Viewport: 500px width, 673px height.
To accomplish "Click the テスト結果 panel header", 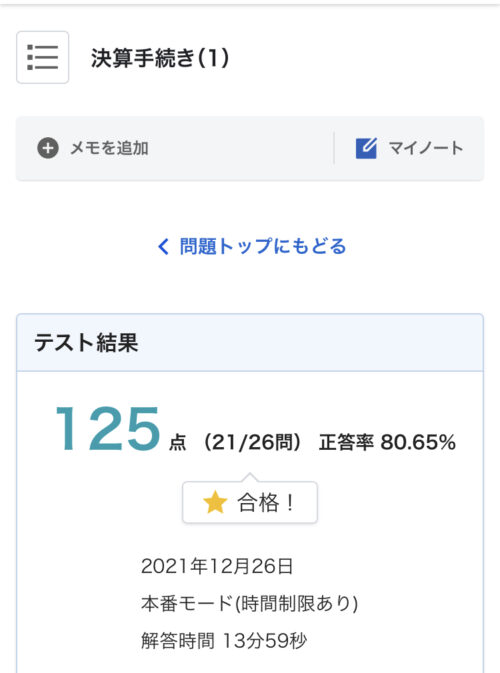I will pyautogui.click(x=250, y=343).
